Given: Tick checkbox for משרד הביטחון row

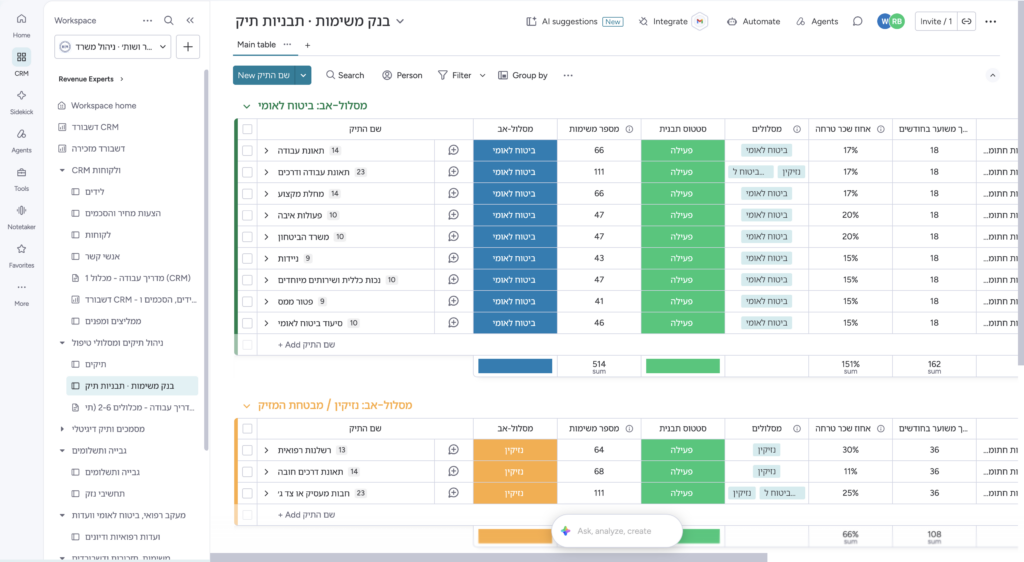Looking at the screenshot, I should click(248, 236).
